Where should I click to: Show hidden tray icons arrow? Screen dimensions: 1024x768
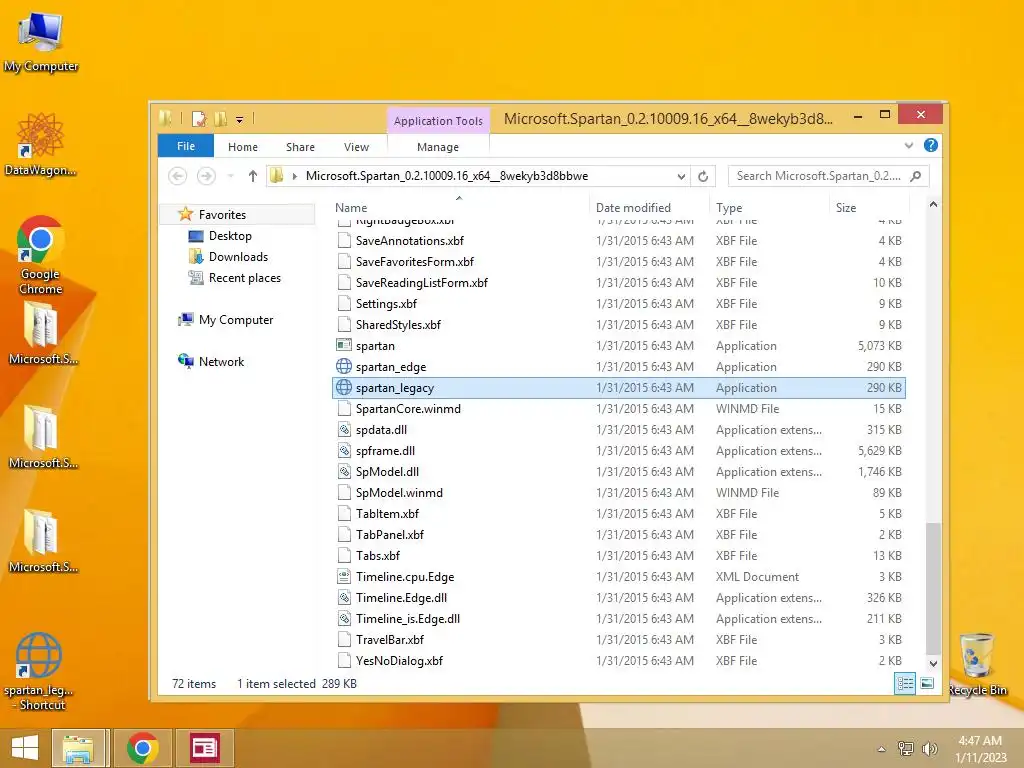click(882, 749)
